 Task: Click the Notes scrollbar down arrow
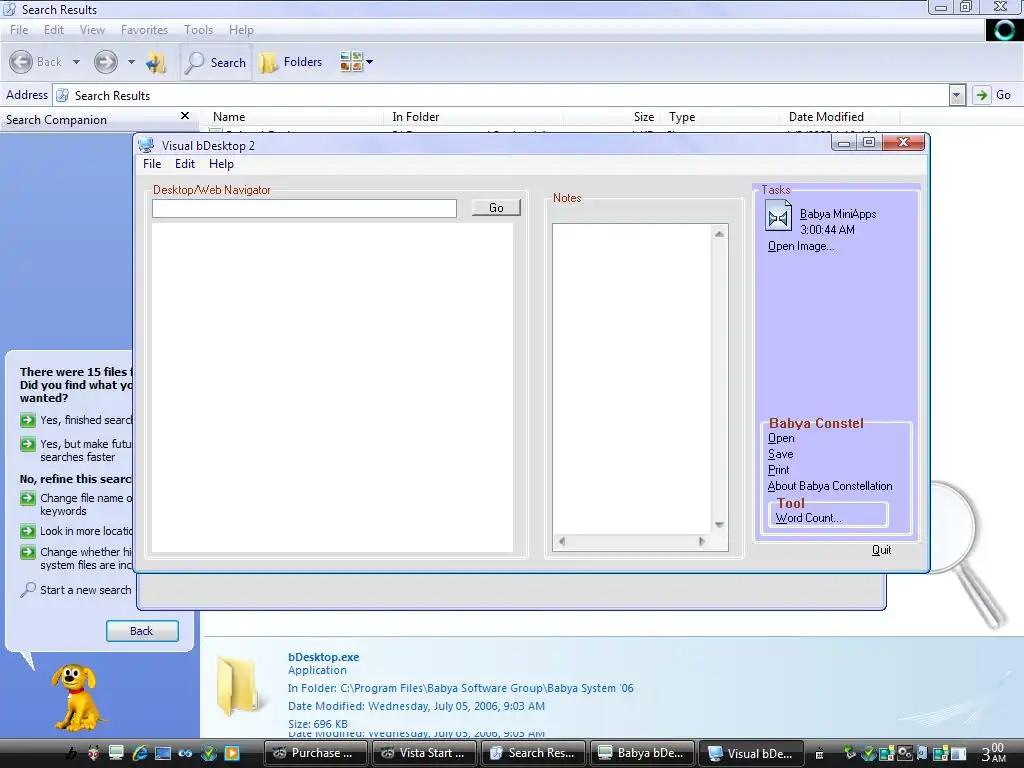(719, 525)
